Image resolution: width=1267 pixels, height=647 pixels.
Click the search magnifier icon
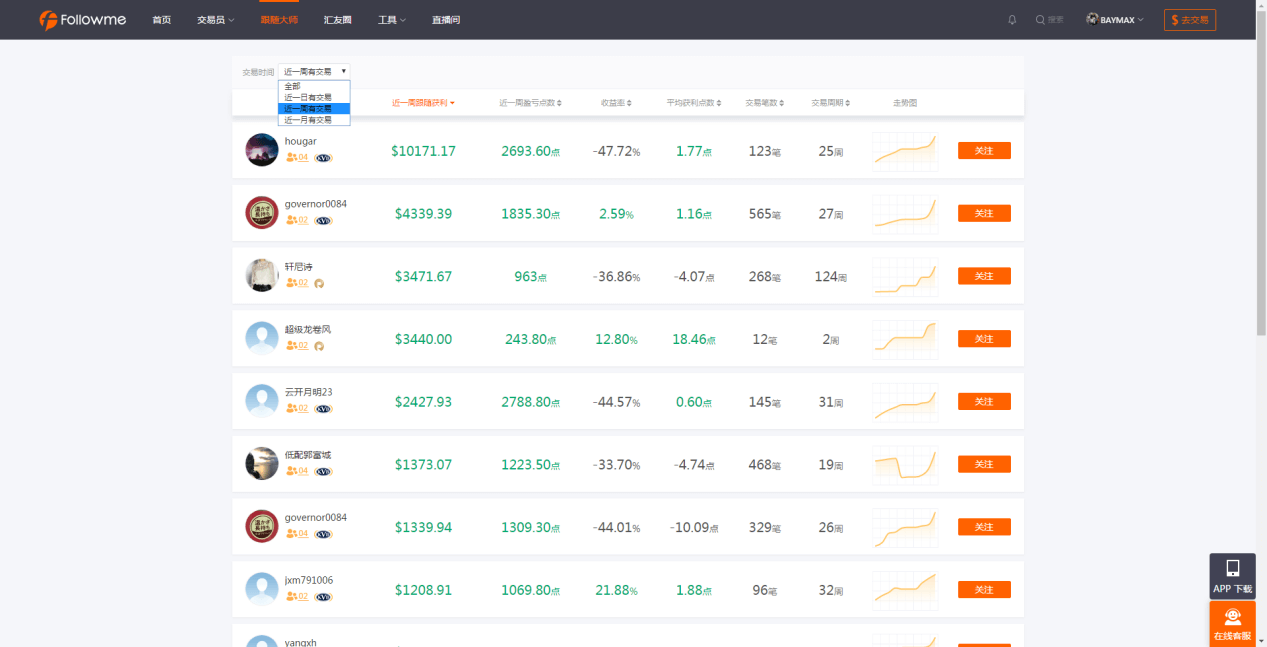click(1040, 20)
